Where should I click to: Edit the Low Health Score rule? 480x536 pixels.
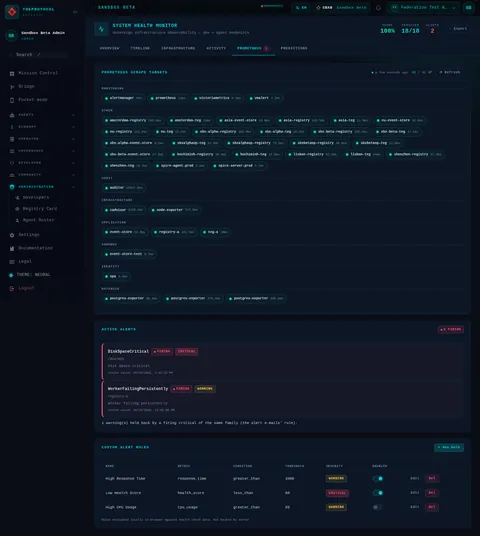[x=414, y=493]
